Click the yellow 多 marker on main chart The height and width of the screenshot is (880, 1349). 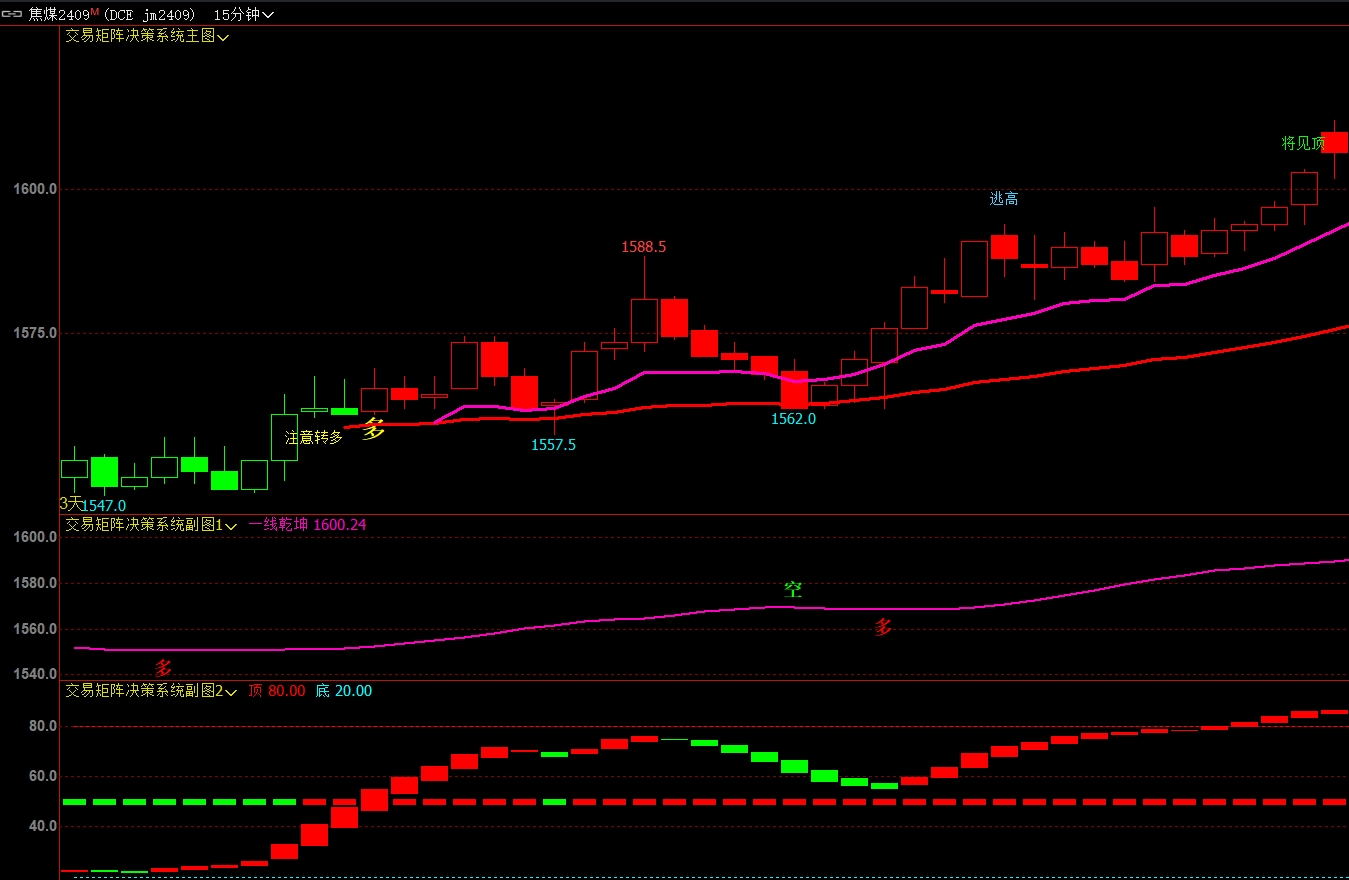pos(373,430)
